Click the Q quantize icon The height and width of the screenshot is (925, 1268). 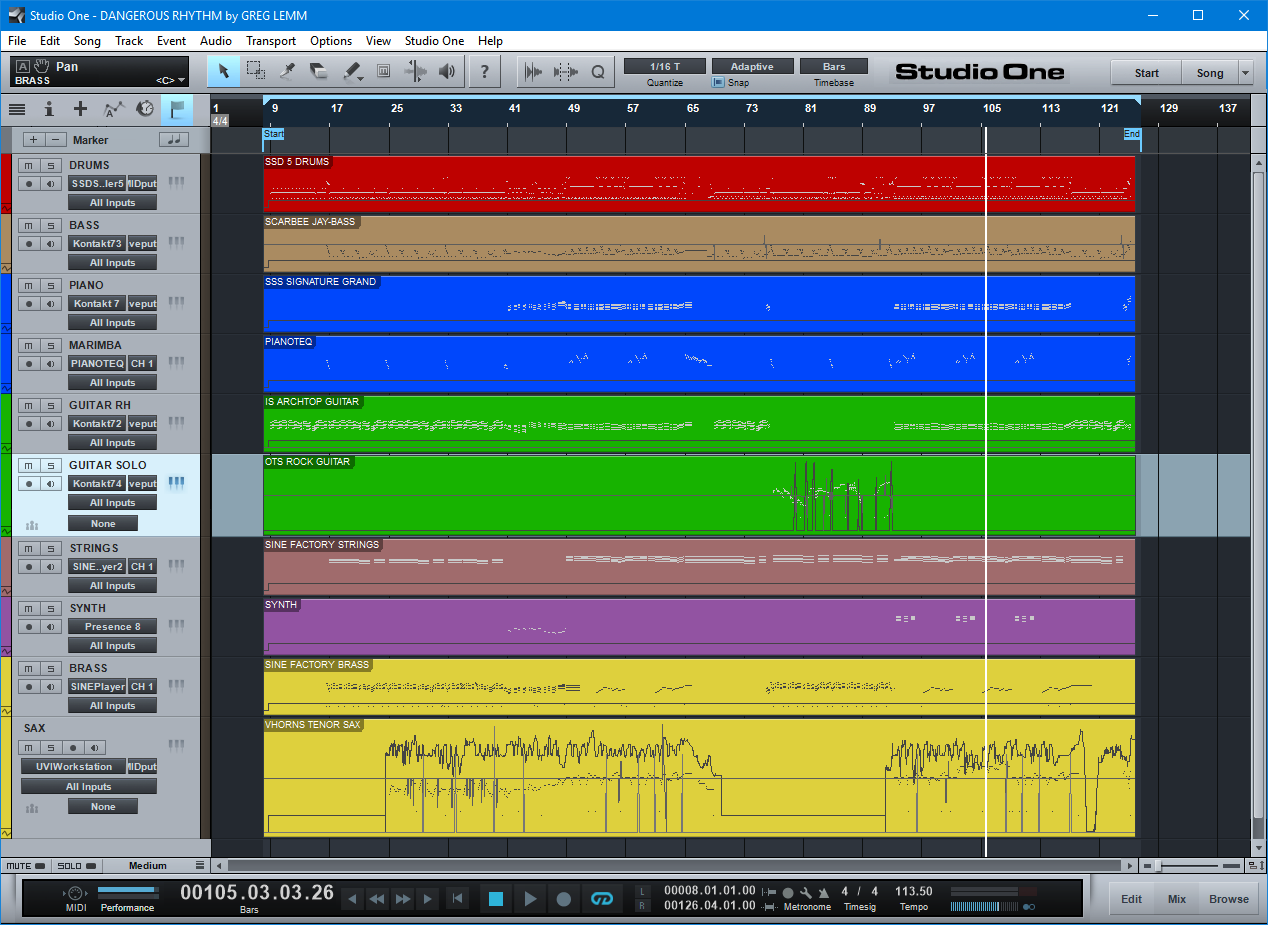(x=598, y=71)
